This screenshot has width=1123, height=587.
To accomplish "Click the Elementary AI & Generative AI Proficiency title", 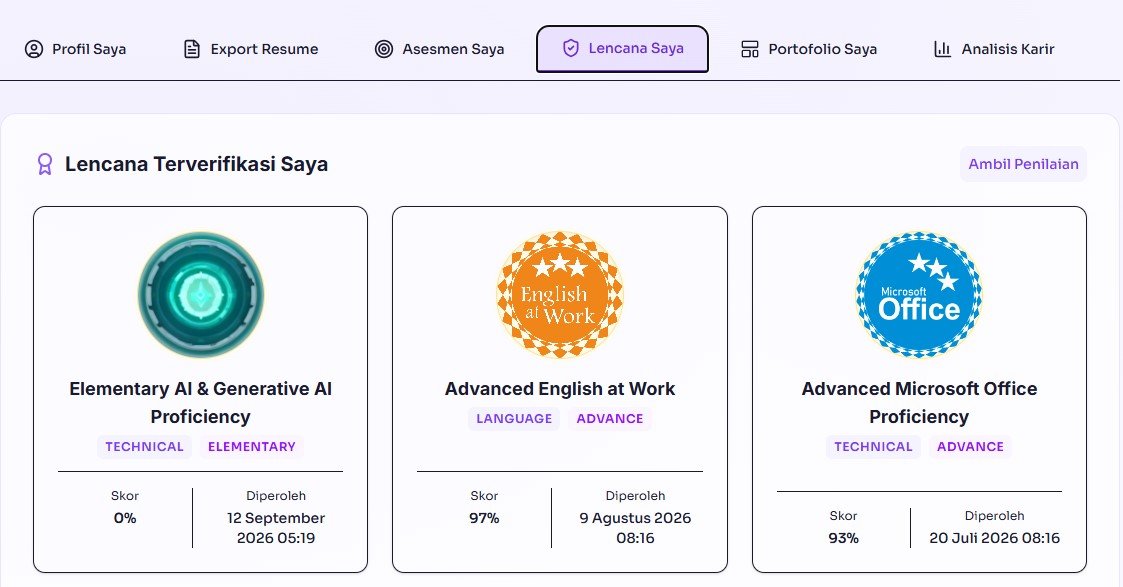I will point(201,402).
